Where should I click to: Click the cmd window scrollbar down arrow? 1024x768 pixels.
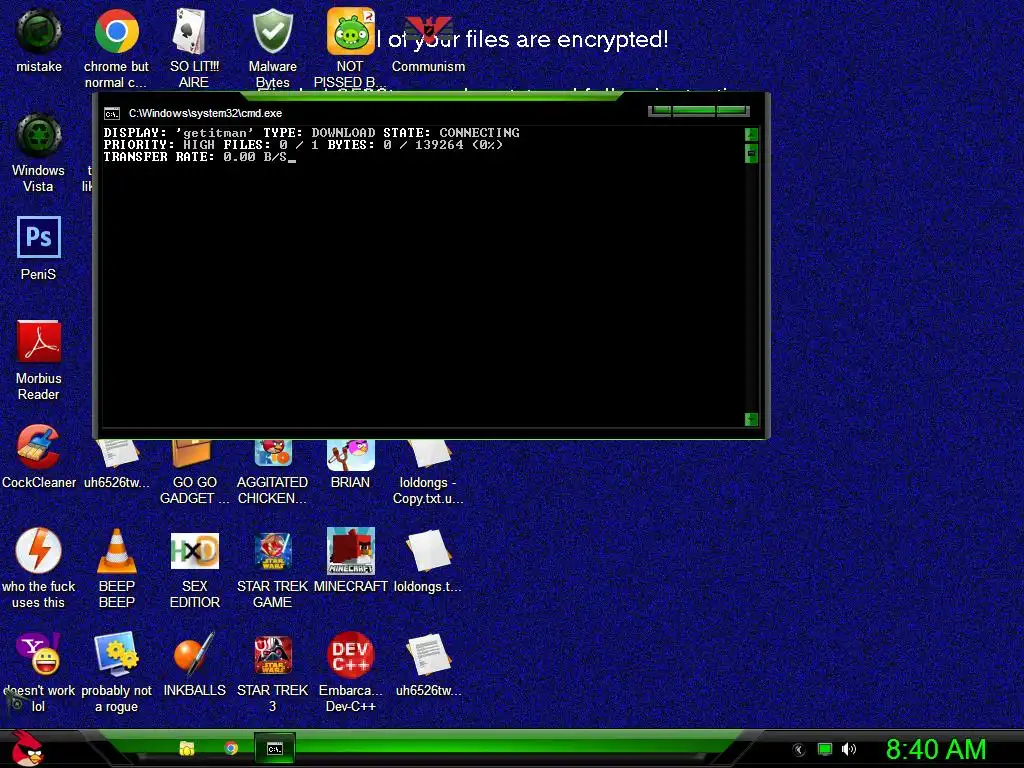click(x=751, y=419)
